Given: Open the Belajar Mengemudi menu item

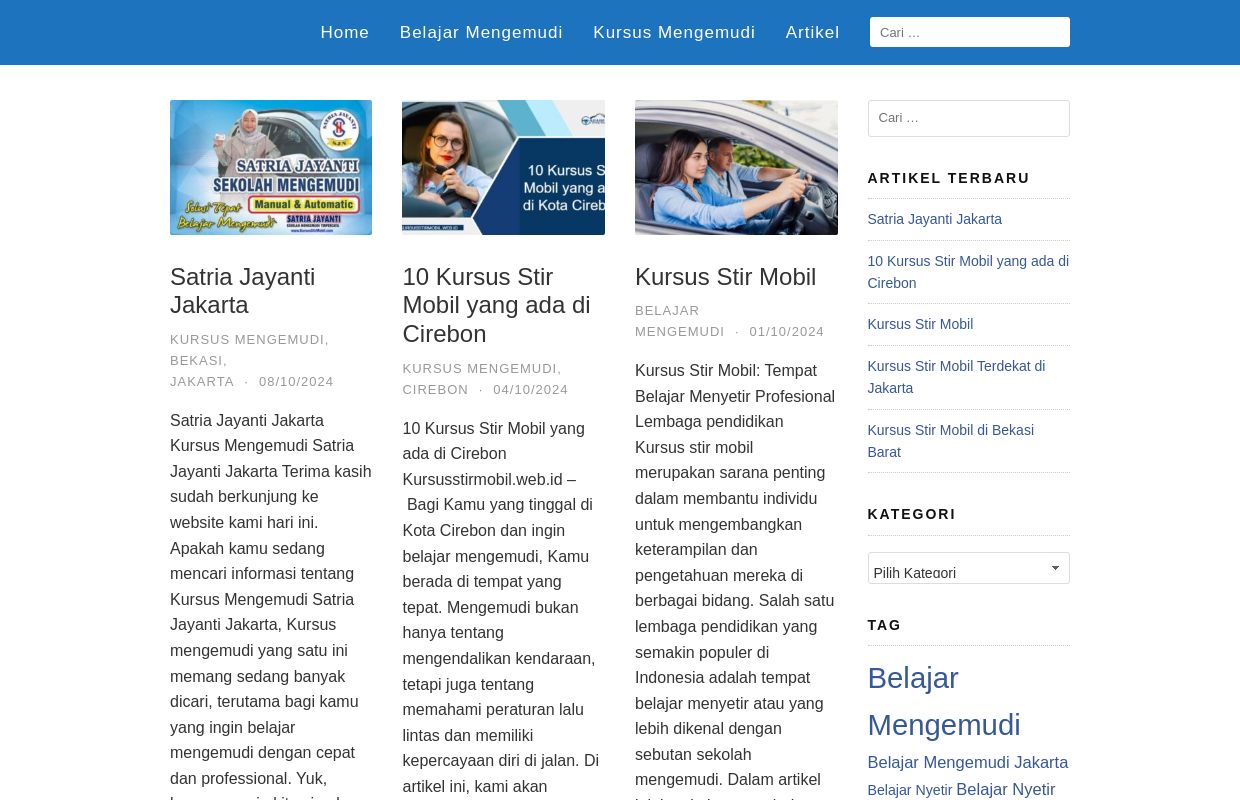Looking at the screenshot, I should pos(481,32).
